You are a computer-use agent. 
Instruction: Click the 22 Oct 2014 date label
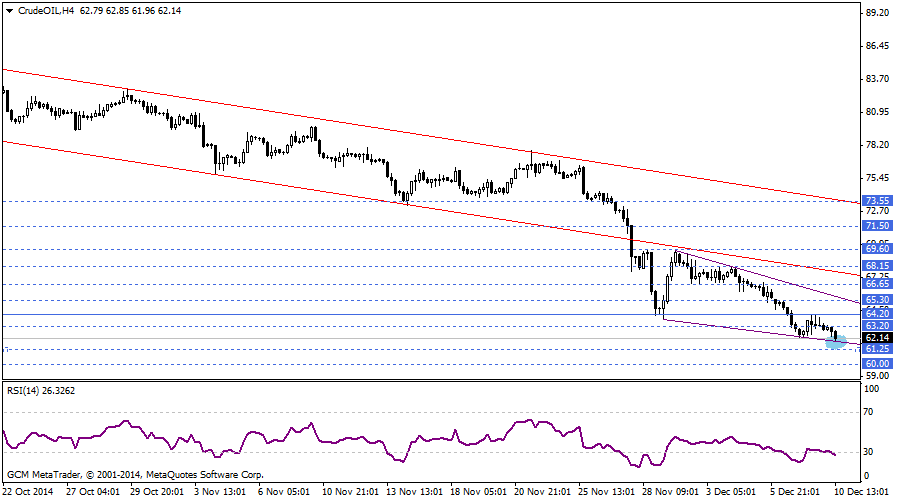click(x=29, y=491)
